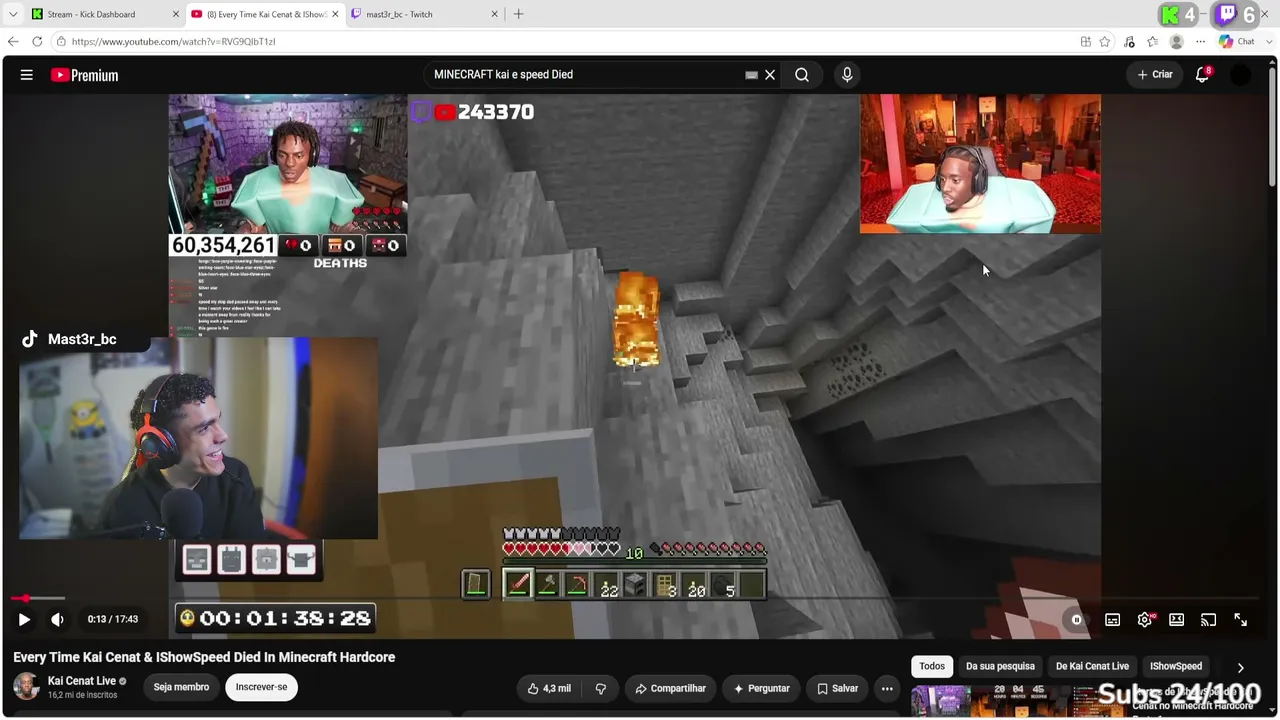Cast the video to a TV

tap(1208, 620)
